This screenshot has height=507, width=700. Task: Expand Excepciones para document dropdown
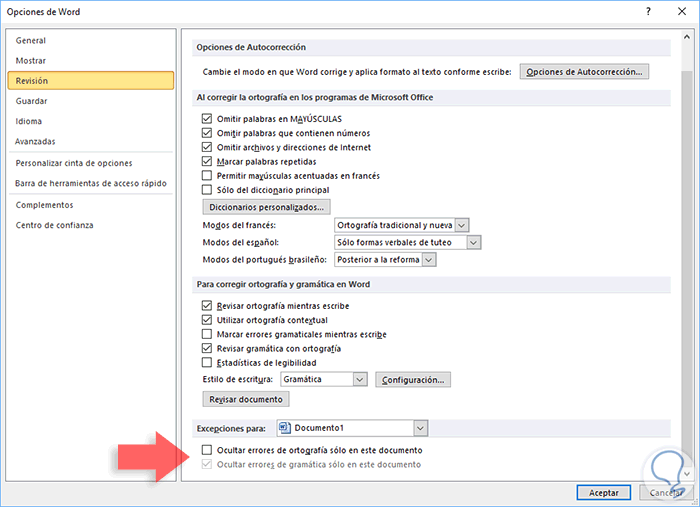(420, 428)
